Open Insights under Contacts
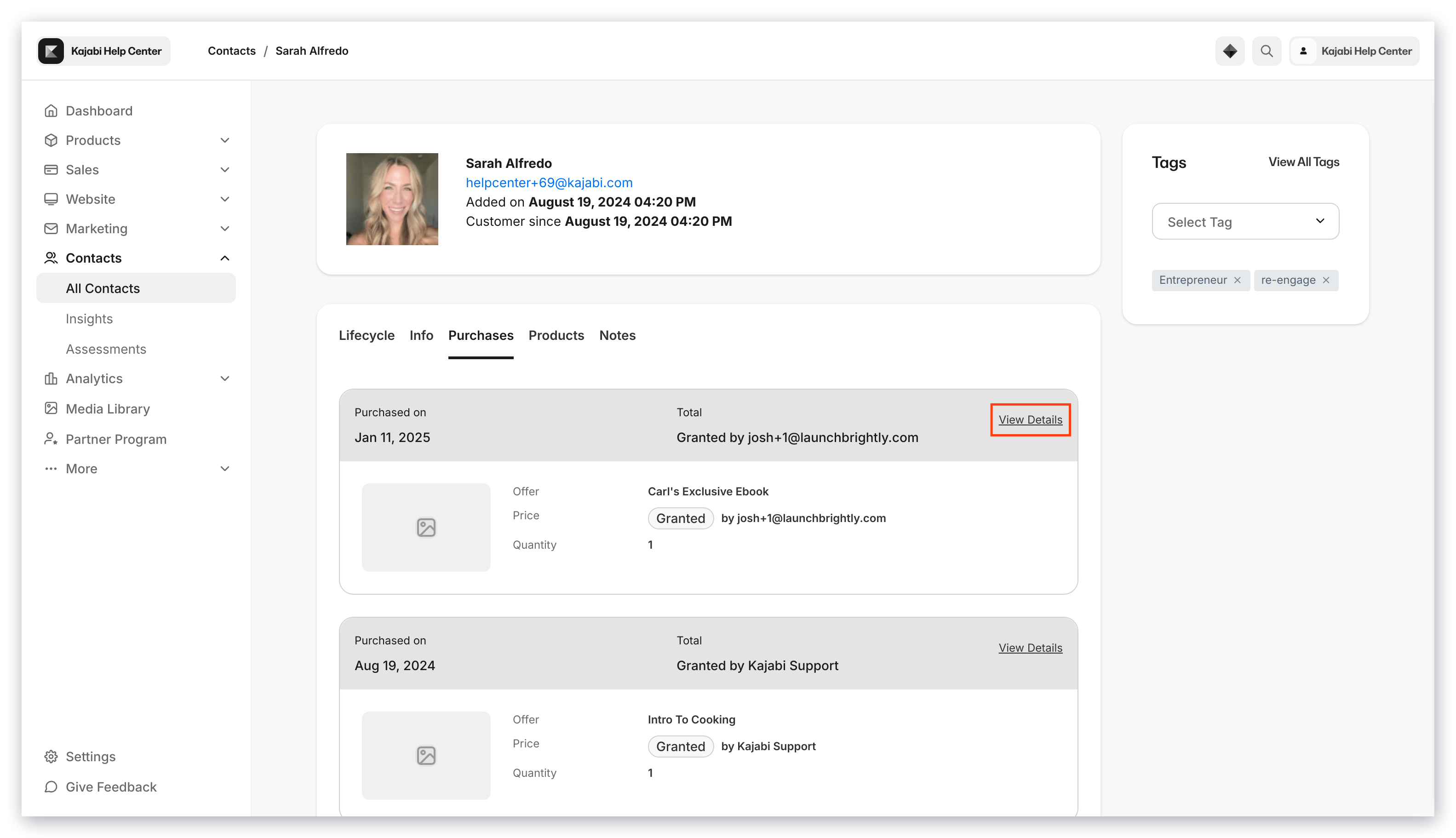This screenshot has width=1456, height=838. [x=89, y=318]
